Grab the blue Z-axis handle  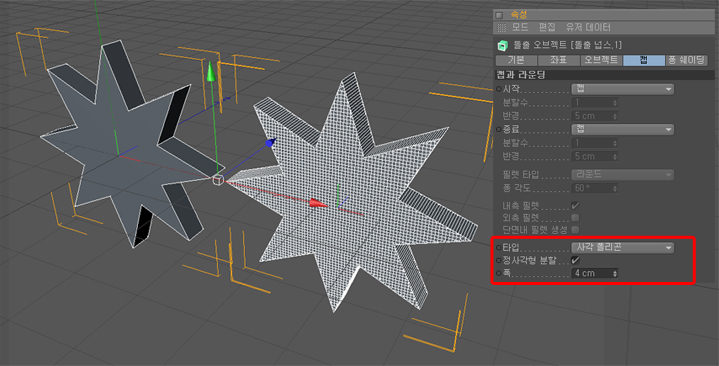[x=271, y=143]
